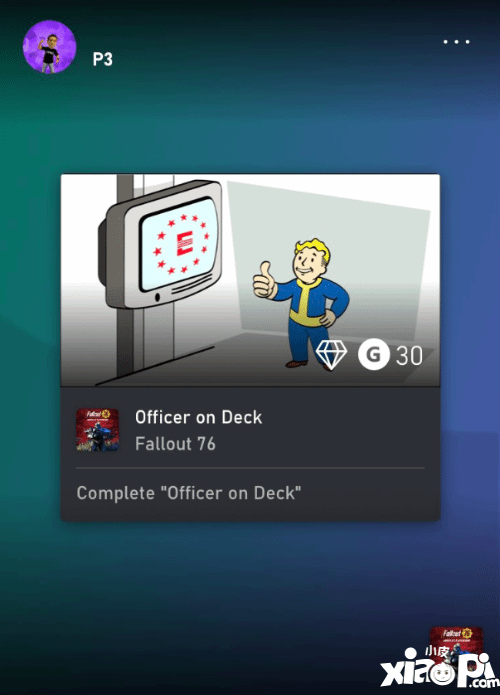Select the Officer on Deck achievement title
Screen dimensions: 500x695
(x=199, y=417)
